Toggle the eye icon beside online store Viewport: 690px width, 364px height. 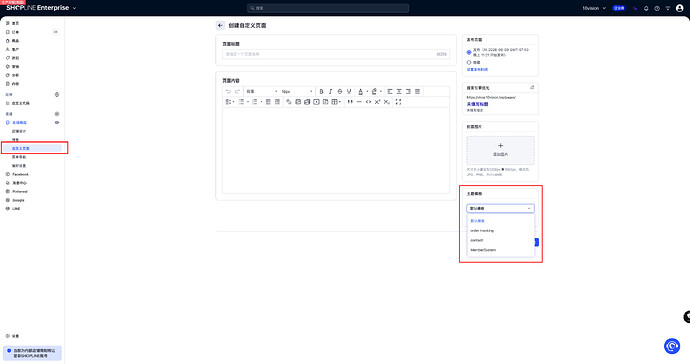click(x=57, y=122)
